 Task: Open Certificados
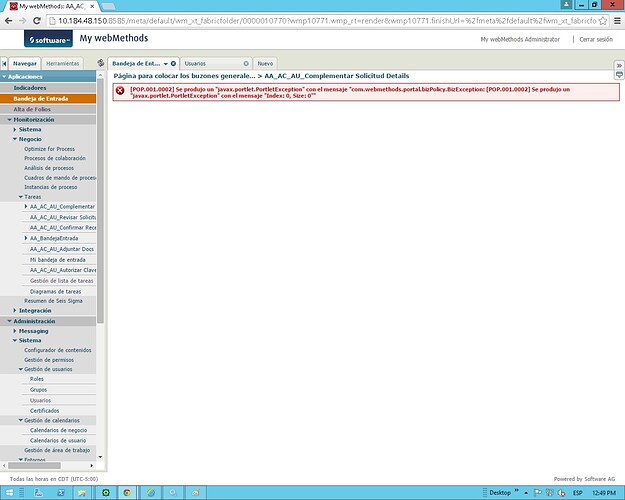(x=45, y=410)
